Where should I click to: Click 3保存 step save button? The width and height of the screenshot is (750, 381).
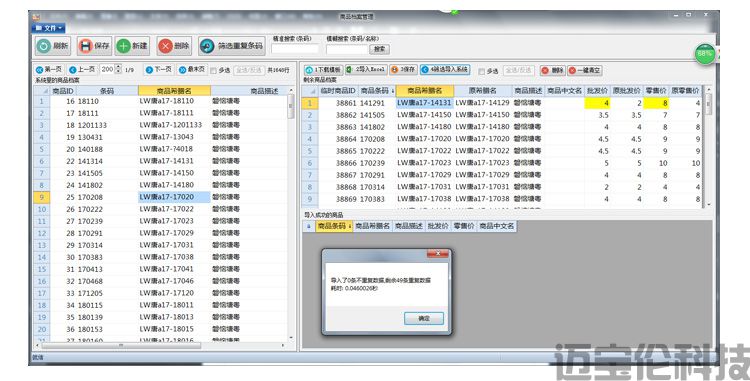coord(403,70)
